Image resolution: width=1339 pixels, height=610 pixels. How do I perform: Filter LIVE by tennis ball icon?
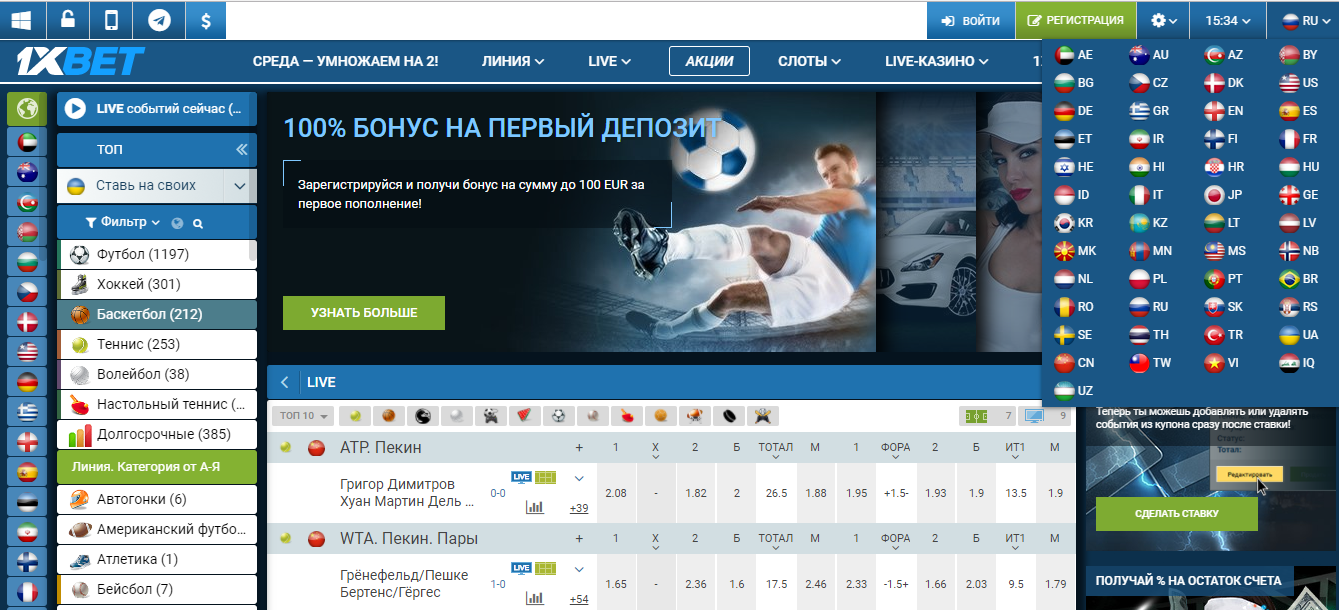tap(355, 415)
